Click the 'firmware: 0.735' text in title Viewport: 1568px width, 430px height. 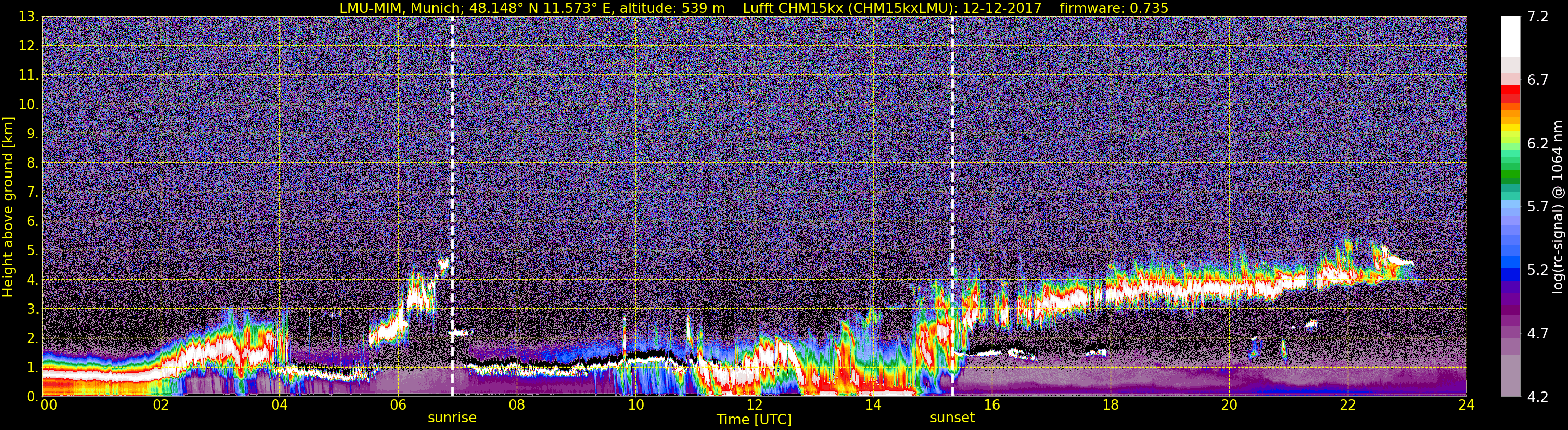(x=1113, y=8)
